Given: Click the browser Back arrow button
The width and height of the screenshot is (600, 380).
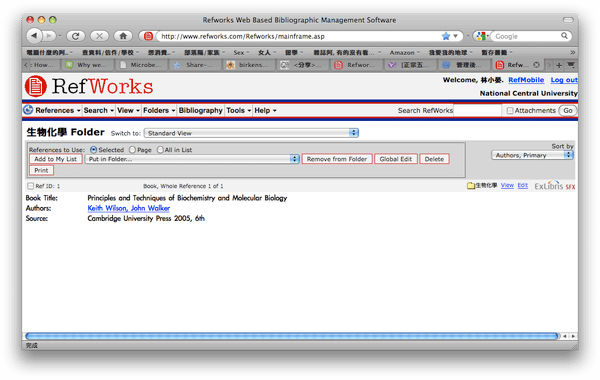Looking at the screenshot, I should tap(34, 36).
